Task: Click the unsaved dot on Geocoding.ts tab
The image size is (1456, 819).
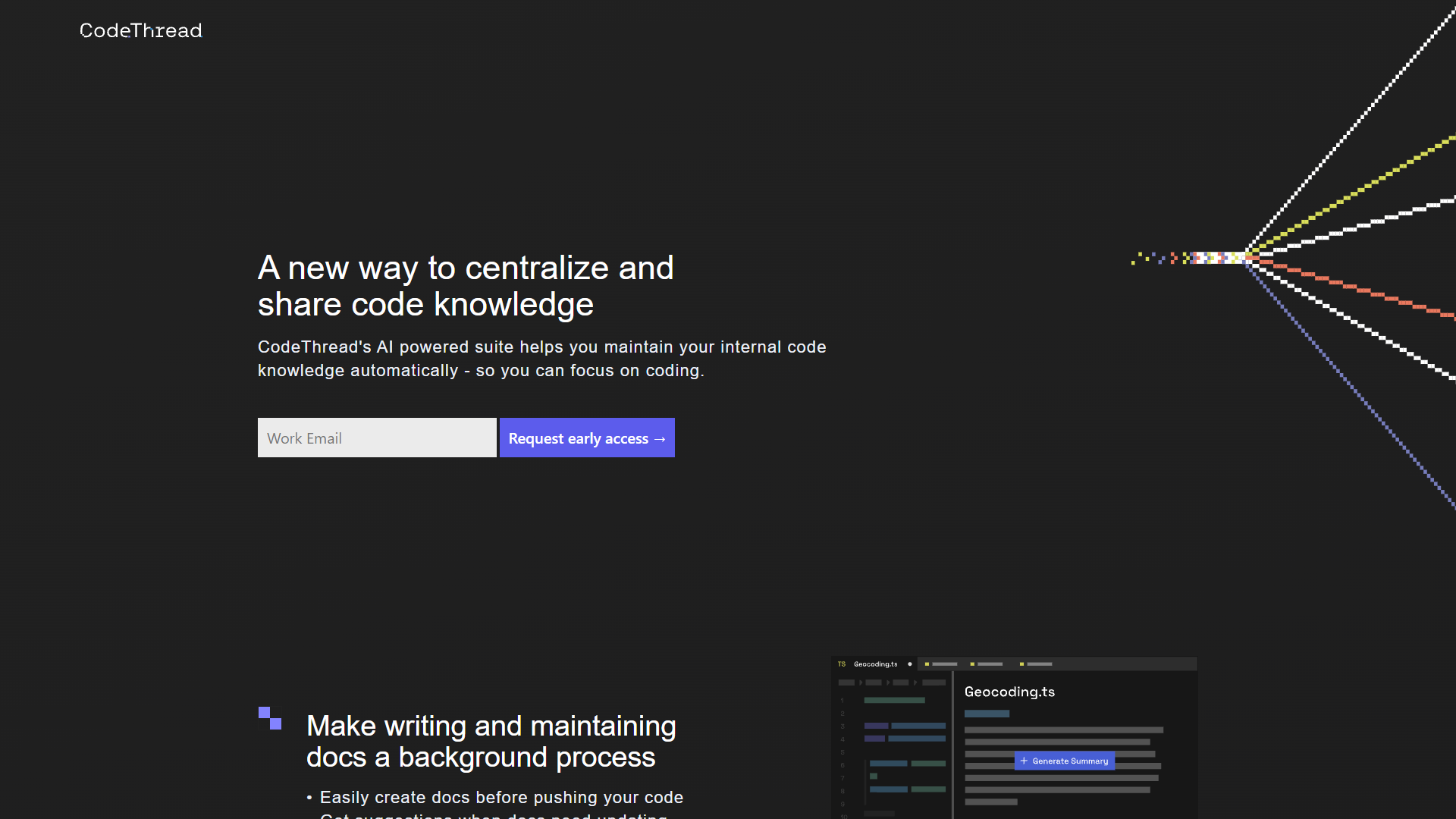Action: point(910,664)
